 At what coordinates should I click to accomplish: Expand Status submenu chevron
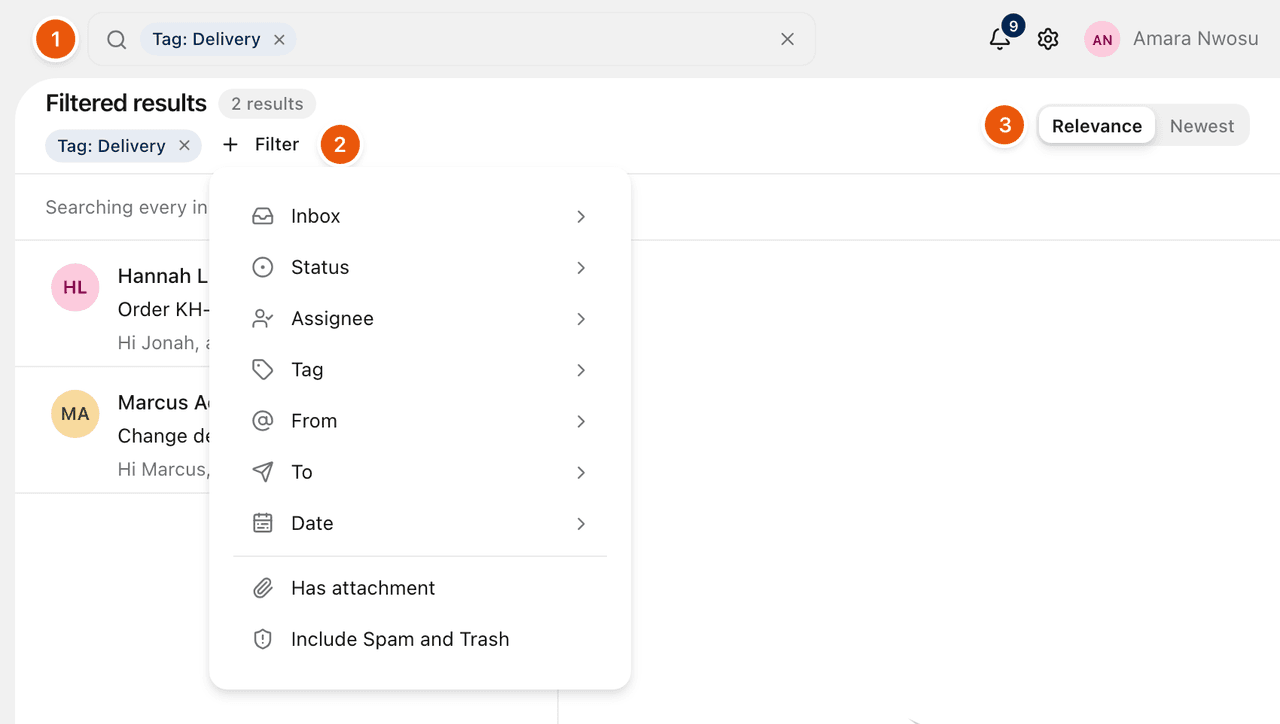(x=581, y=267)
